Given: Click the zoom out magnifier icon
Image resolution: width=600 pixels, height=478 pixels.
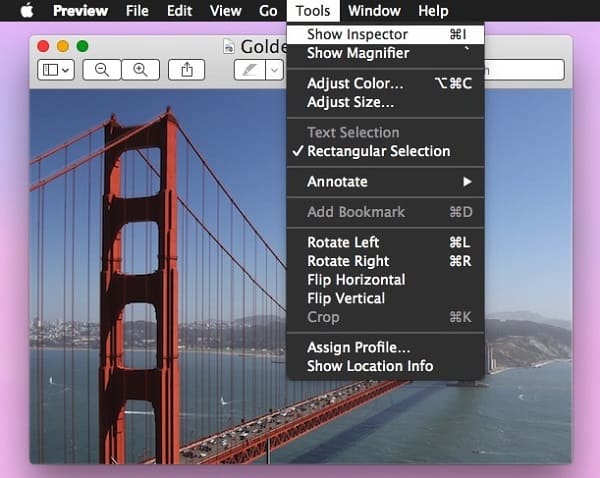Looking at the screenshot, I should click(102, 69).
